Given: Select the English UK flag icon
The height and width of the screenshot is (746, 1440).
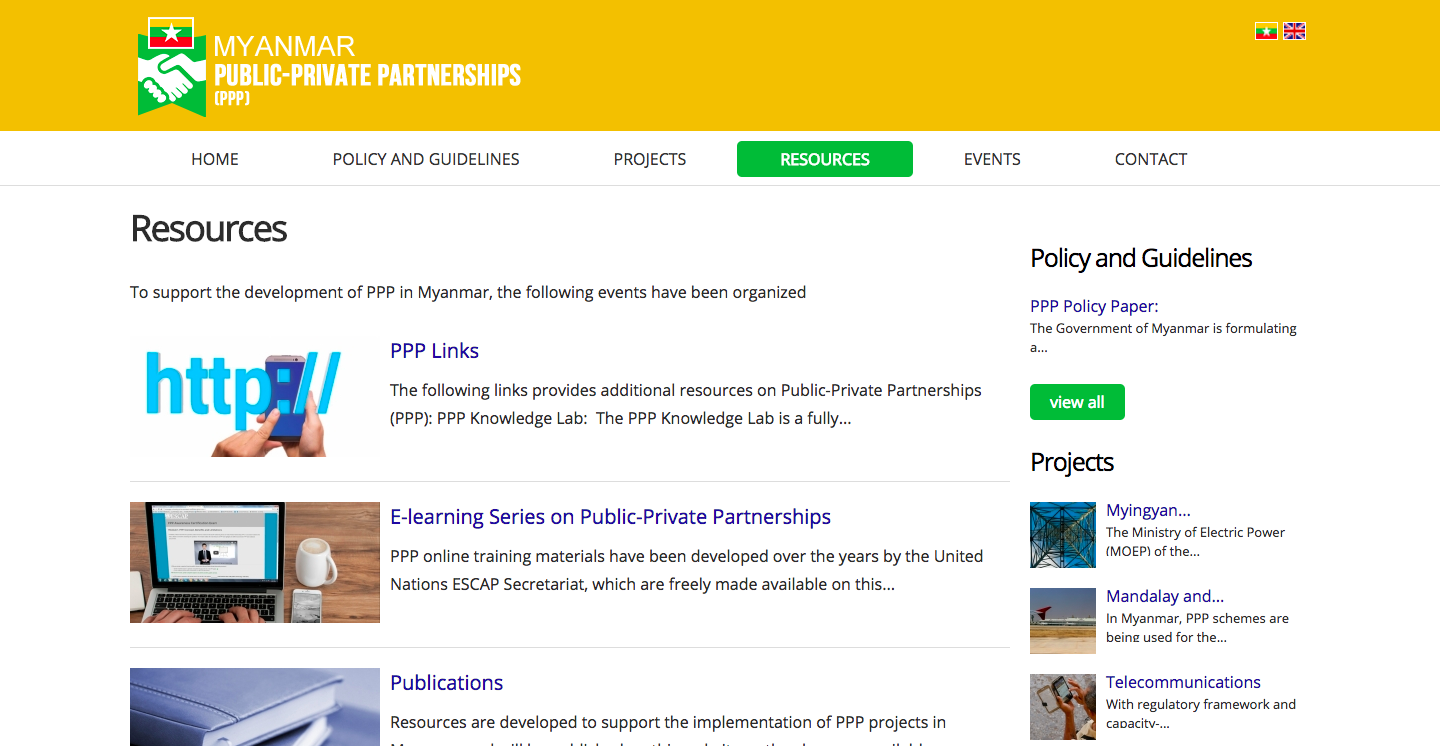Looking at the screenshot, I should click(1294, 31).
